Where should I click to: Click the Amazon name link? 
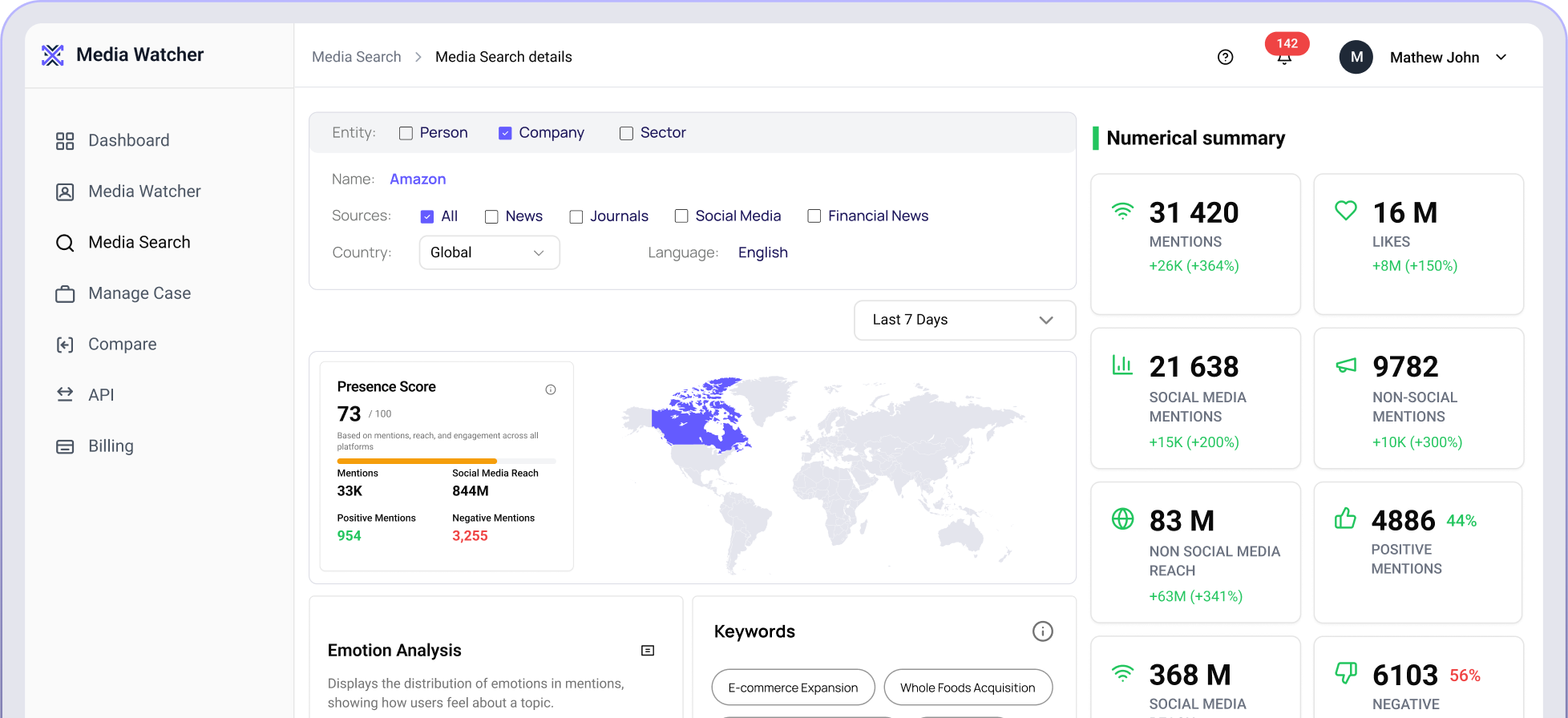click(x=418, y=179)
